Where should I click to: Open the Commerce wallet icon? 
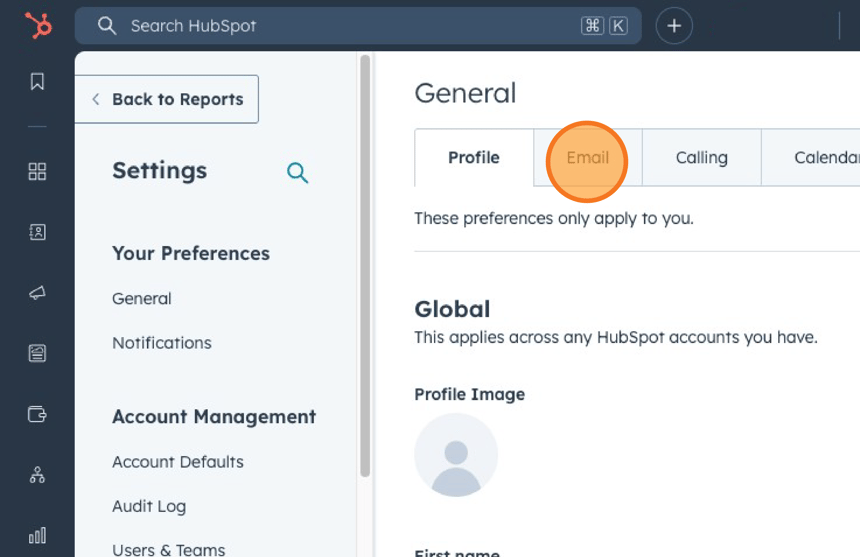click(37, 414)
